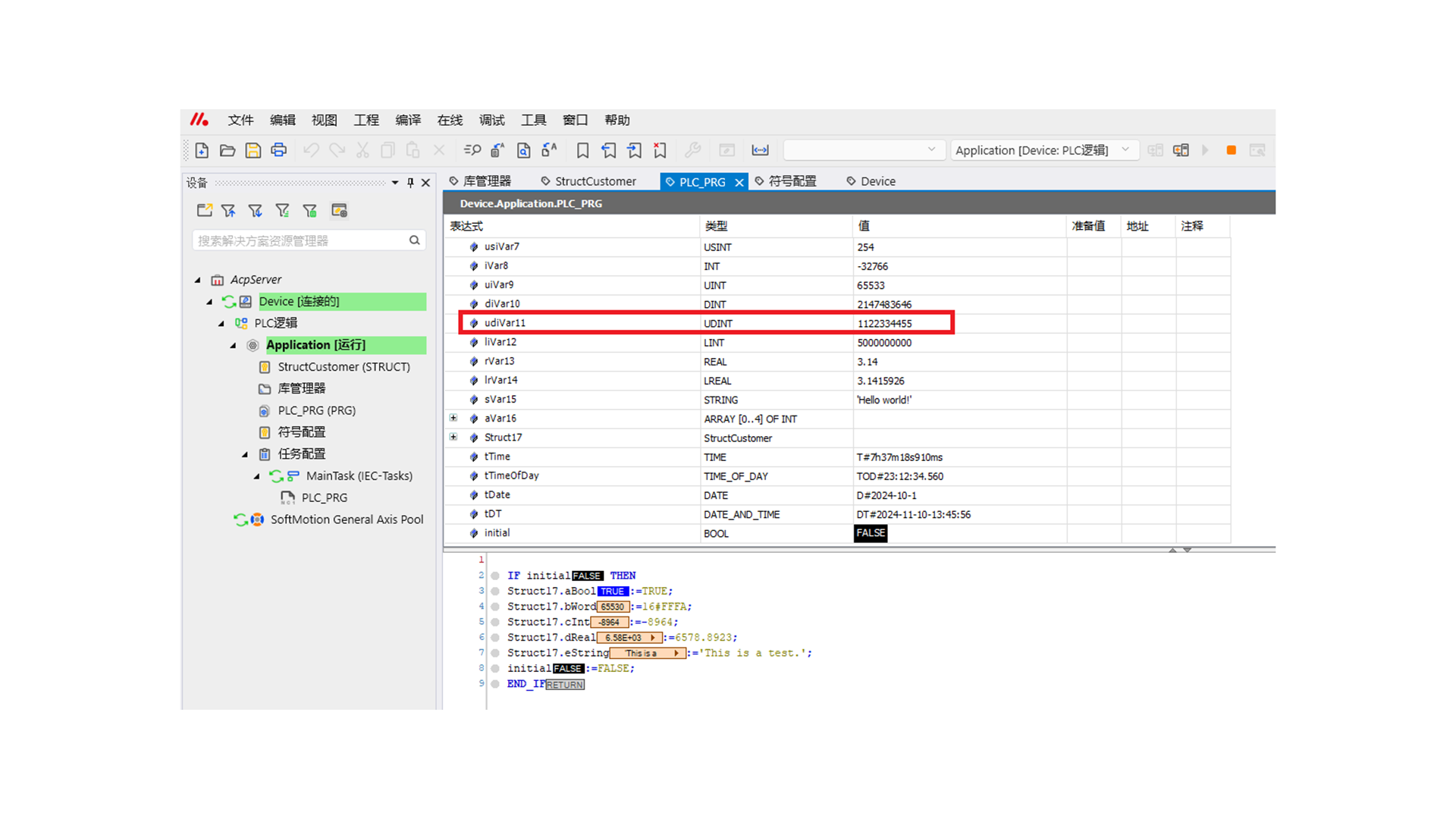Image resolution: width=1456 pixels, height=819 pixels.
Task: Collapse the Application [运行] node
Action: point(234,345)
